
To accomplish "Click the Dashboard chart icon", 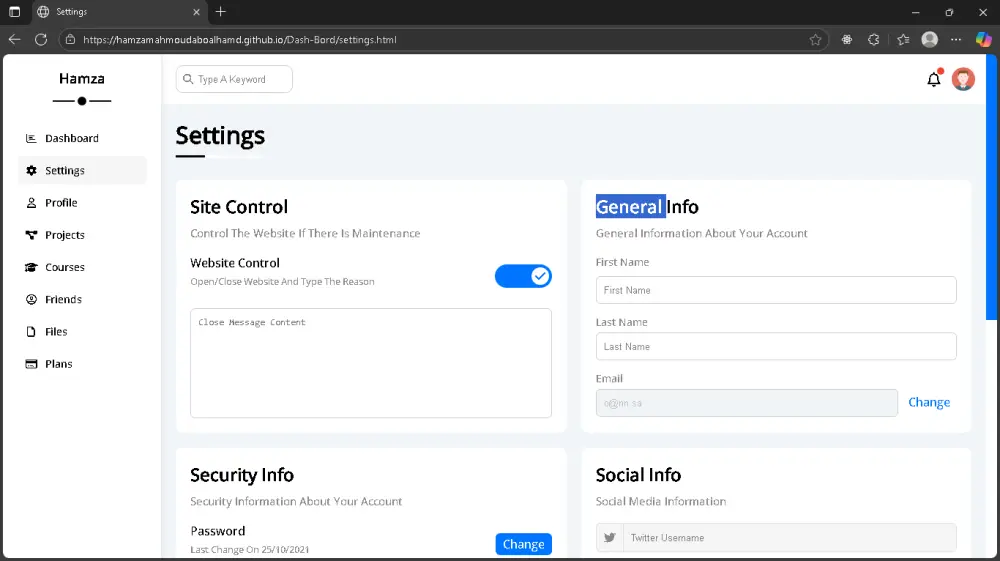I will coord(31,138).
